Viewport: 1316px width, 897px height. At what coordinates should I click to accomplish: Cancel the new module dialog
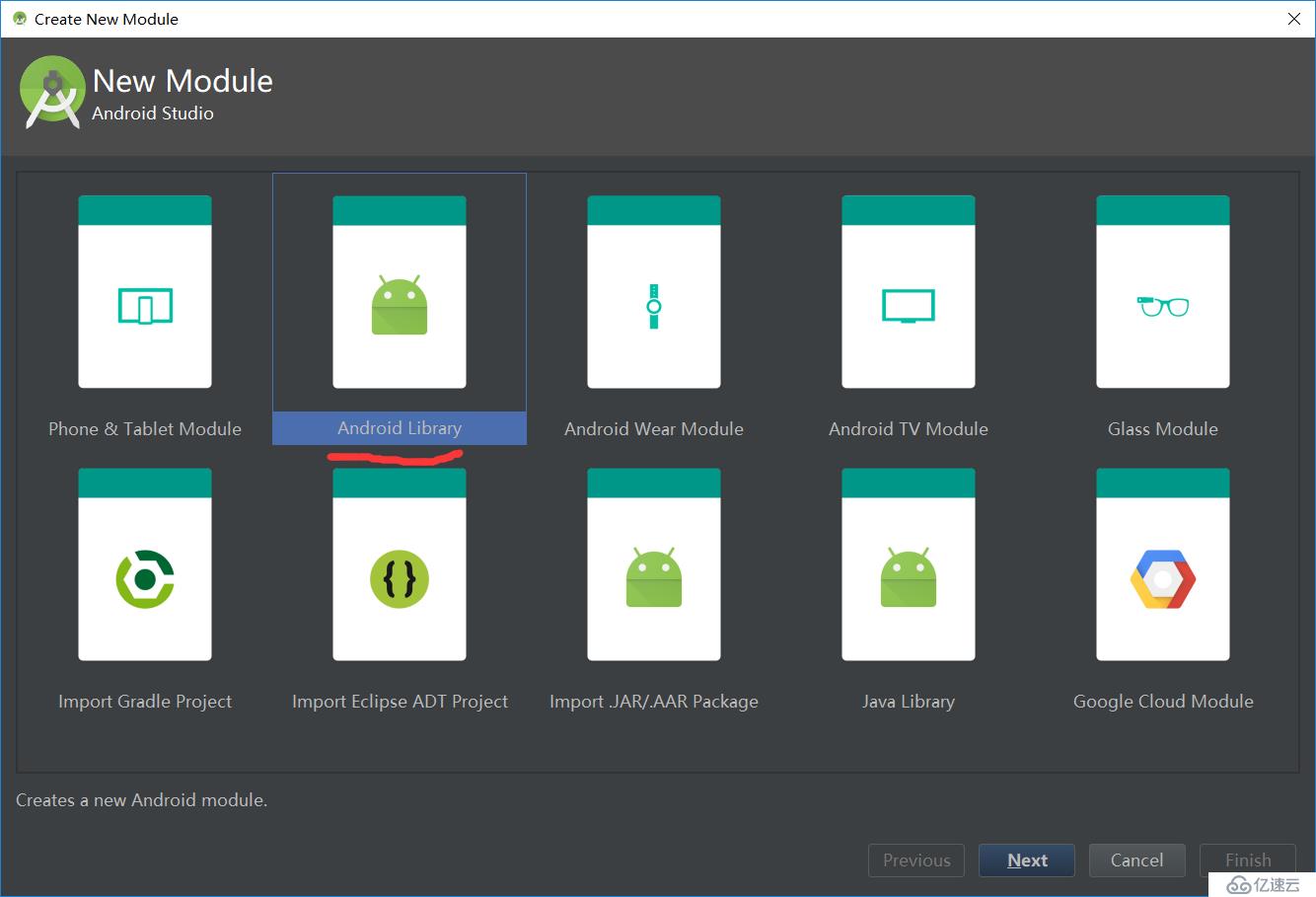pos(1137,860)
